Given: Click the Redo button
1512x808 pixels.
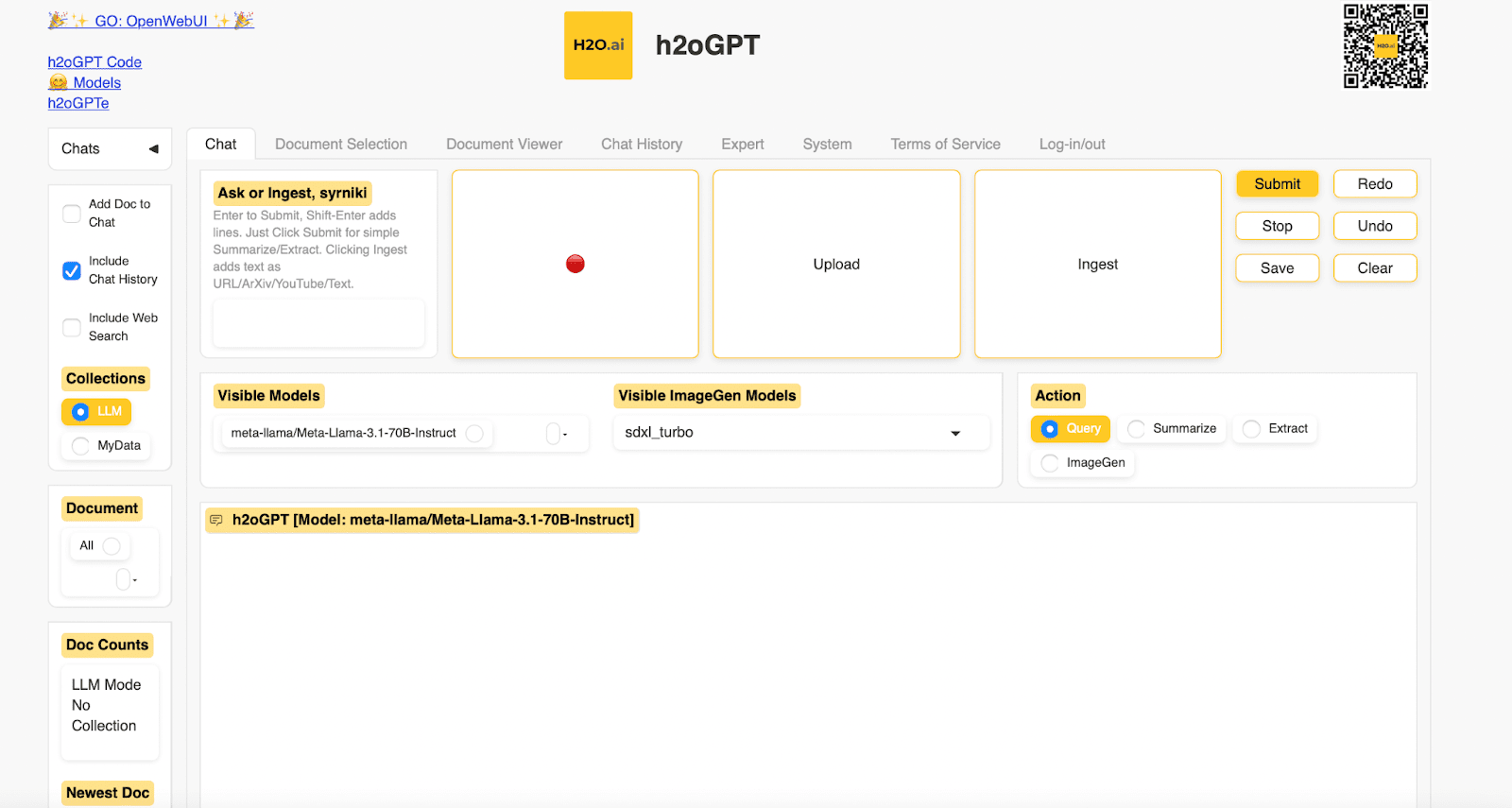Looking at the screenshot, I should point(1375,183).
